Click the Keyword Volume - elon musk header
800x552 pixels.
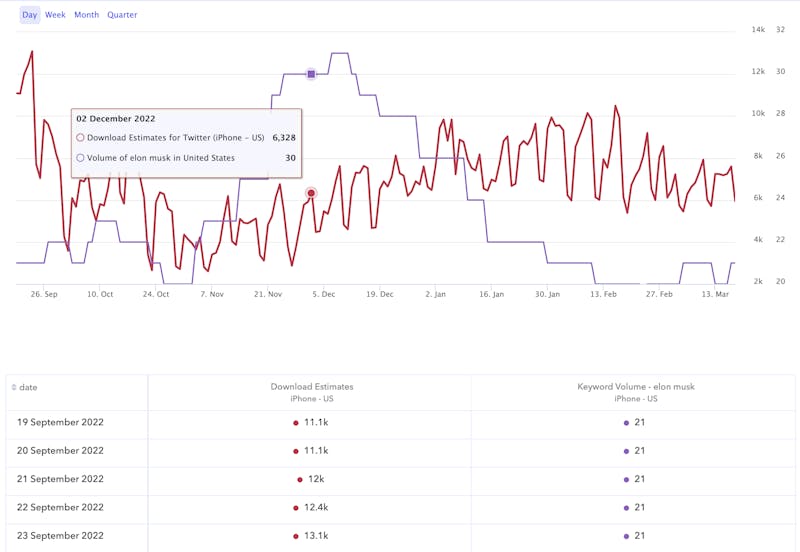point(631,386)
